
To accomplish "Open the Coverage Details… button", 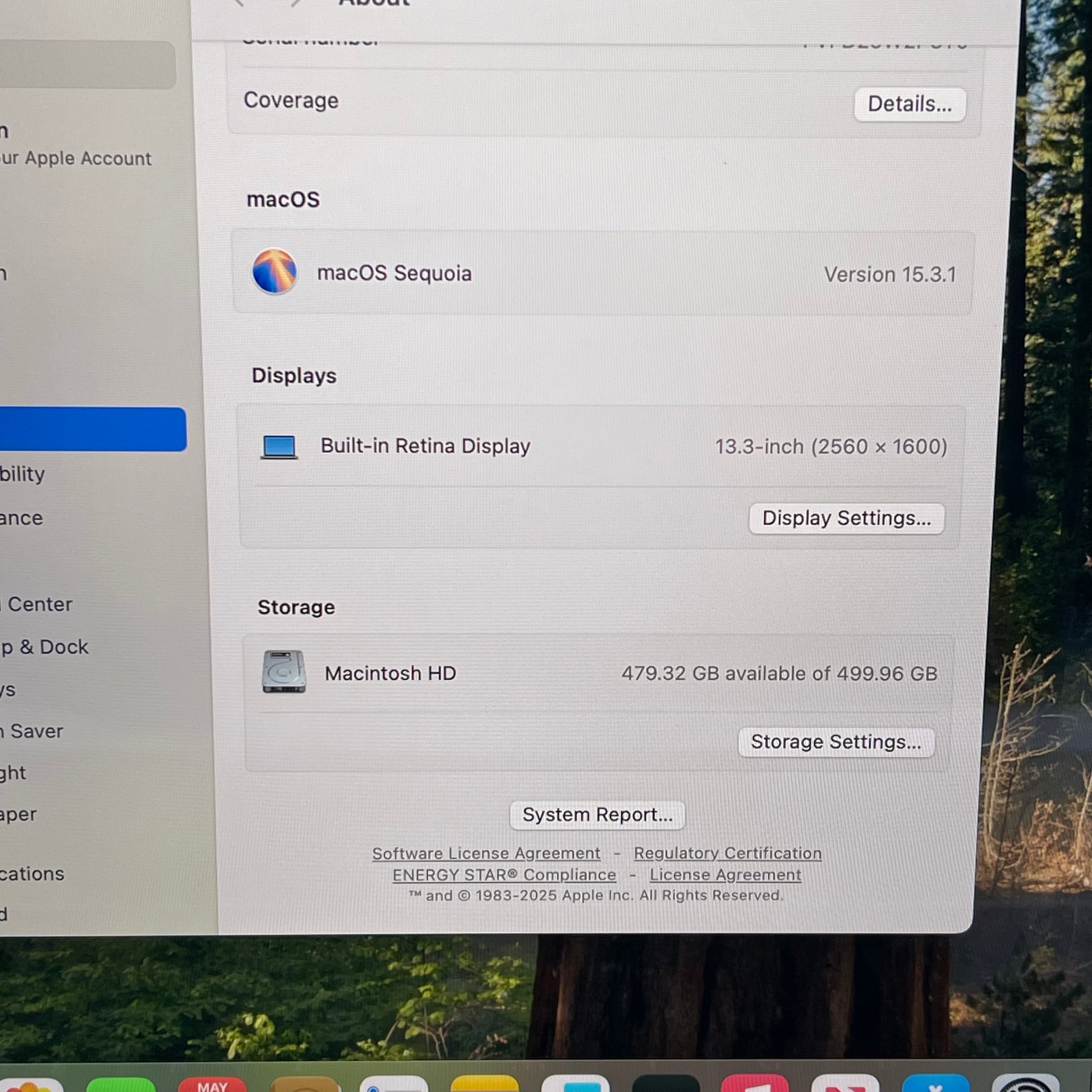I will (x=910, y=104).
